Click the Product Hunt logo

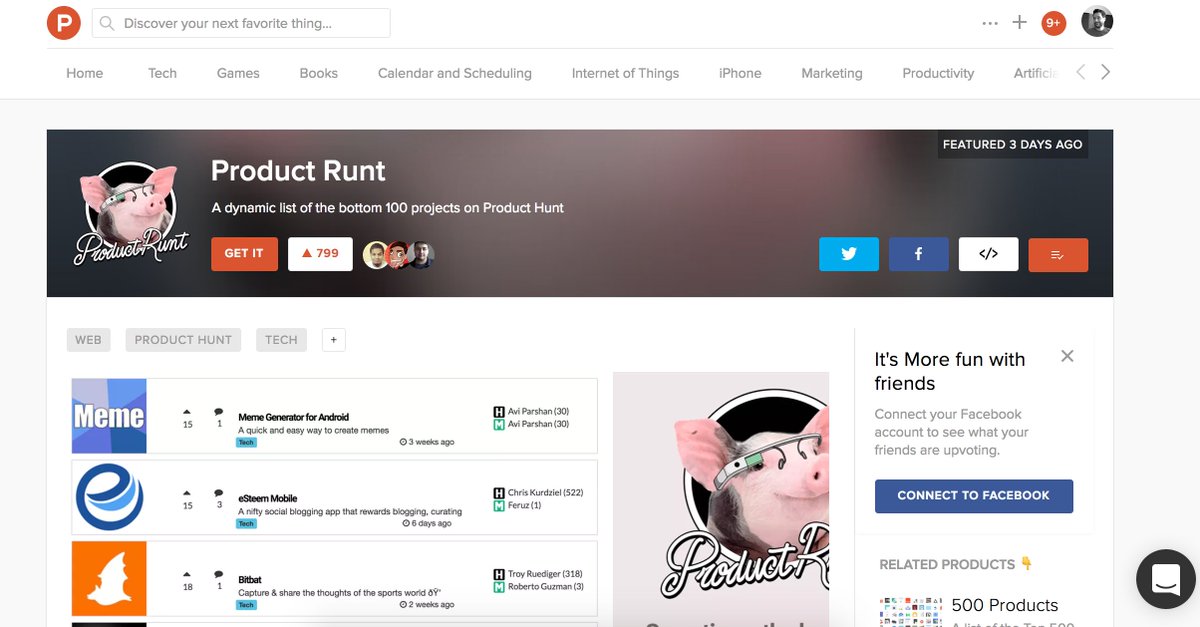coord(63,22)
